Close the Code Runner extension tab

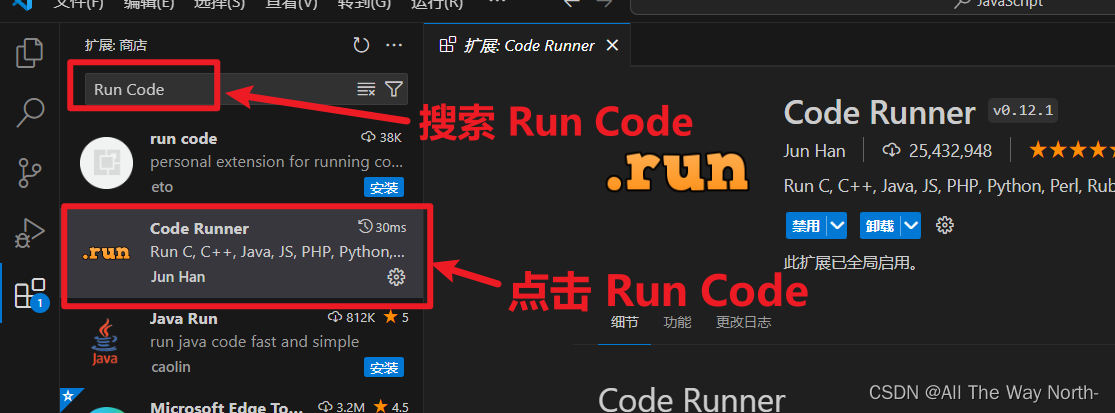(x=612, y=45)
